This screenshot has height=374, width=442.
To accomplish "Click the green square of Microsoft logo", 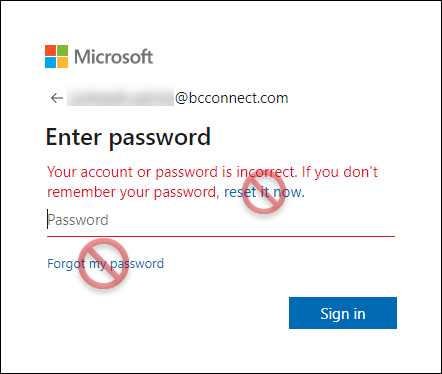I will point(62,50).
